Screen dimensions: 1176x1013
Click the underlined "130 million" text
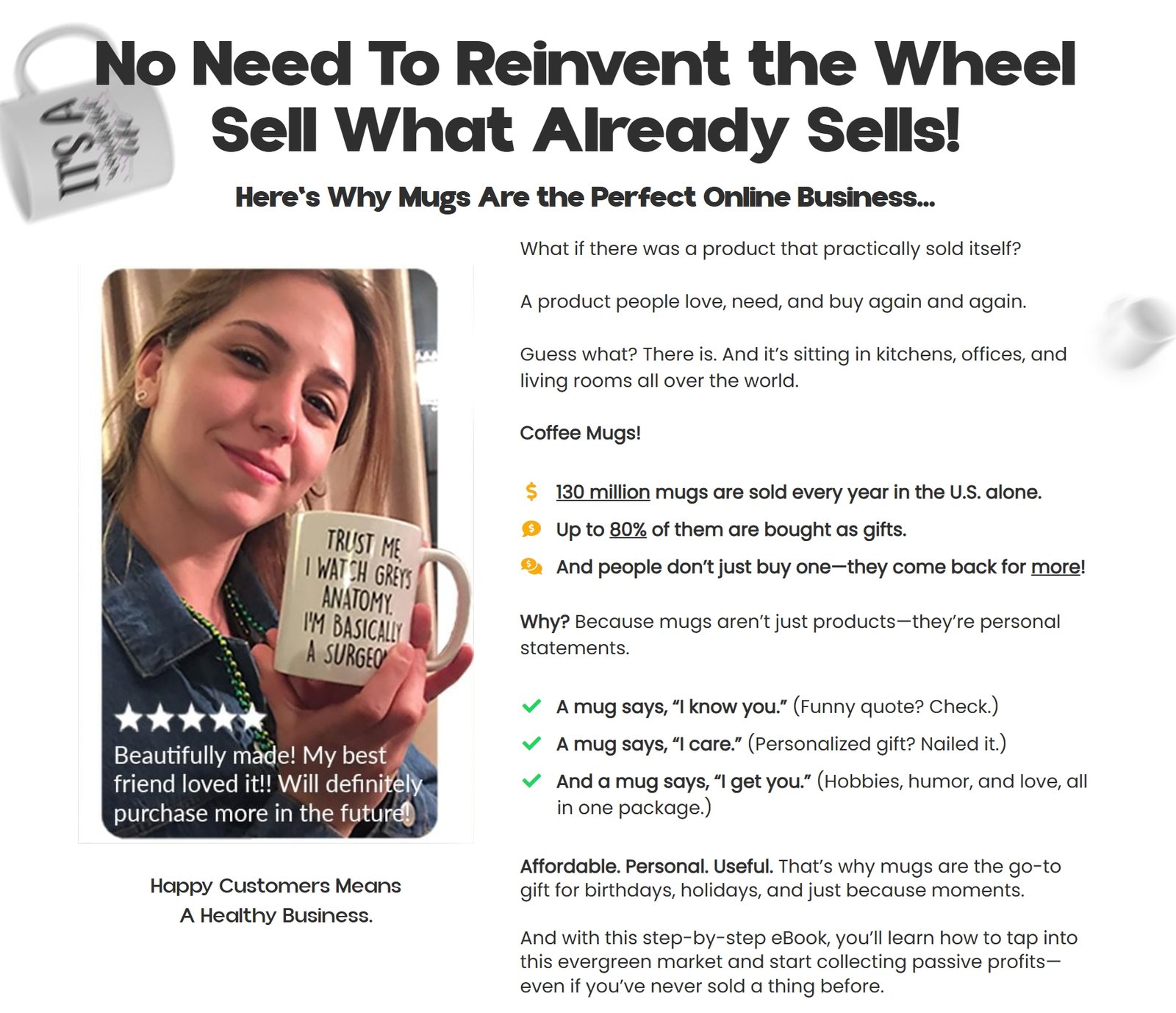click(603, 492)
